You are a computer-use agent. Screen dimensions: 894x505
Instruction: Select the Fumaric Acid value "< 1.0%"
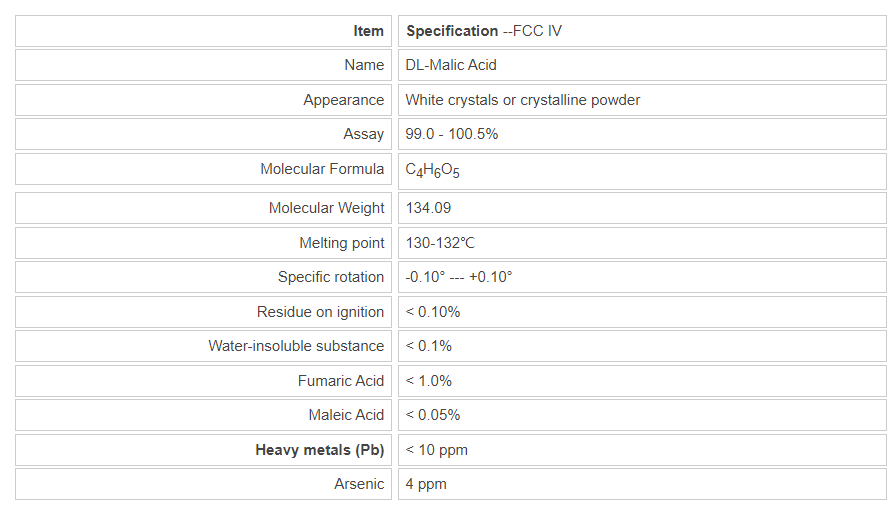tap(429, 381)
